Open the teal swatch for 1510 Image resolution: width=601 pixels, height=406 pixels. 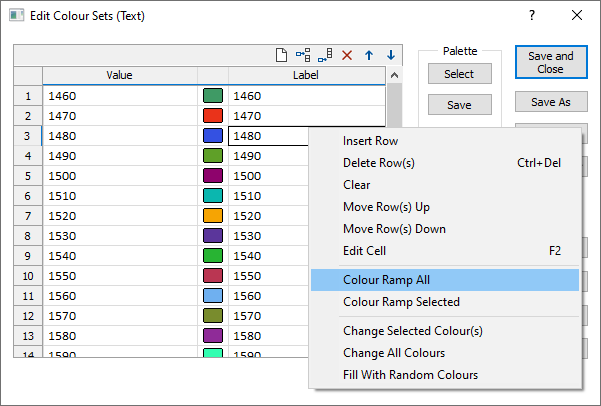213,196
